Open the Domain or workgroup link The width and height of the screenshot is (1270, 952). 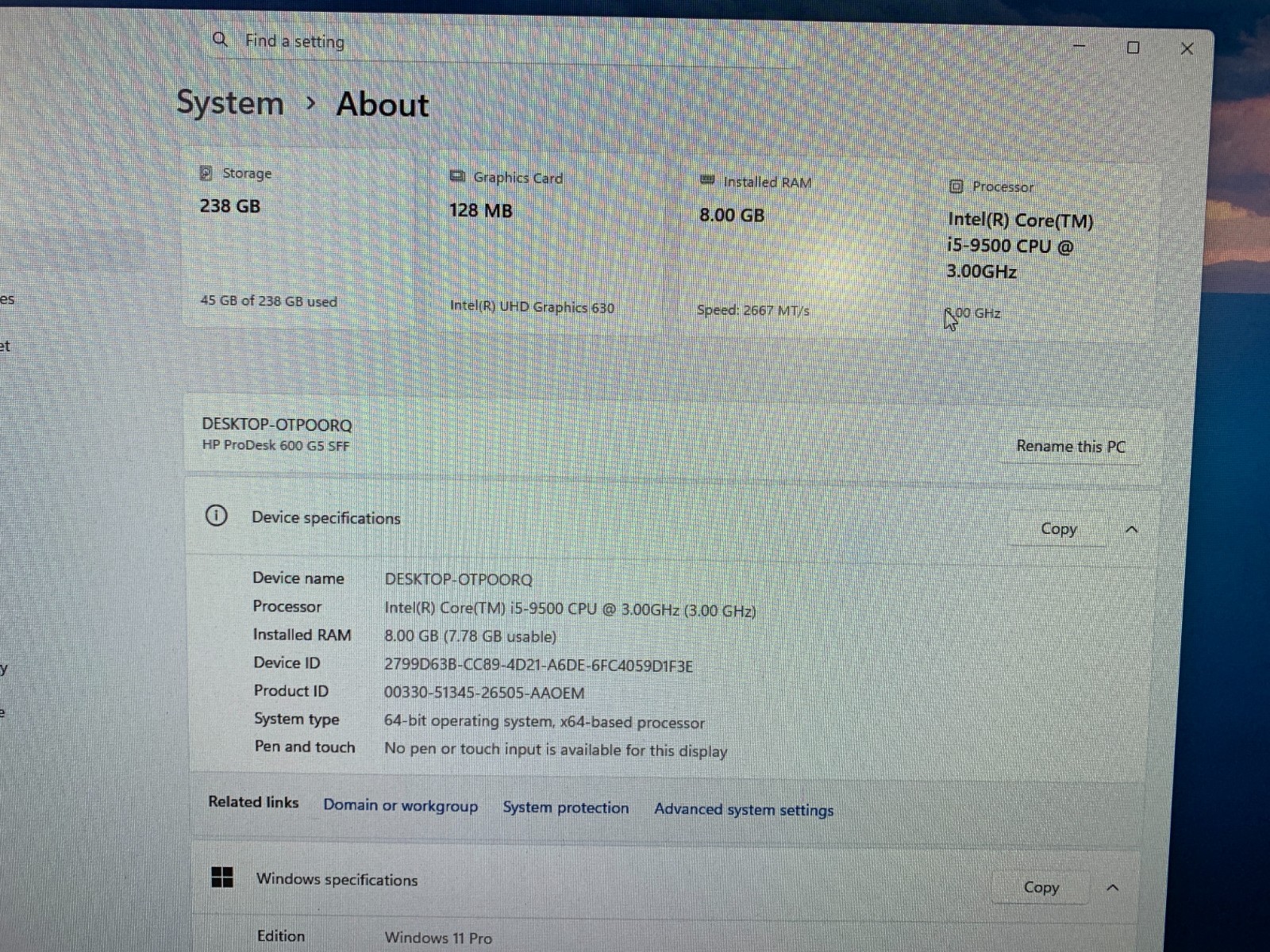click(x=400, y=805)
